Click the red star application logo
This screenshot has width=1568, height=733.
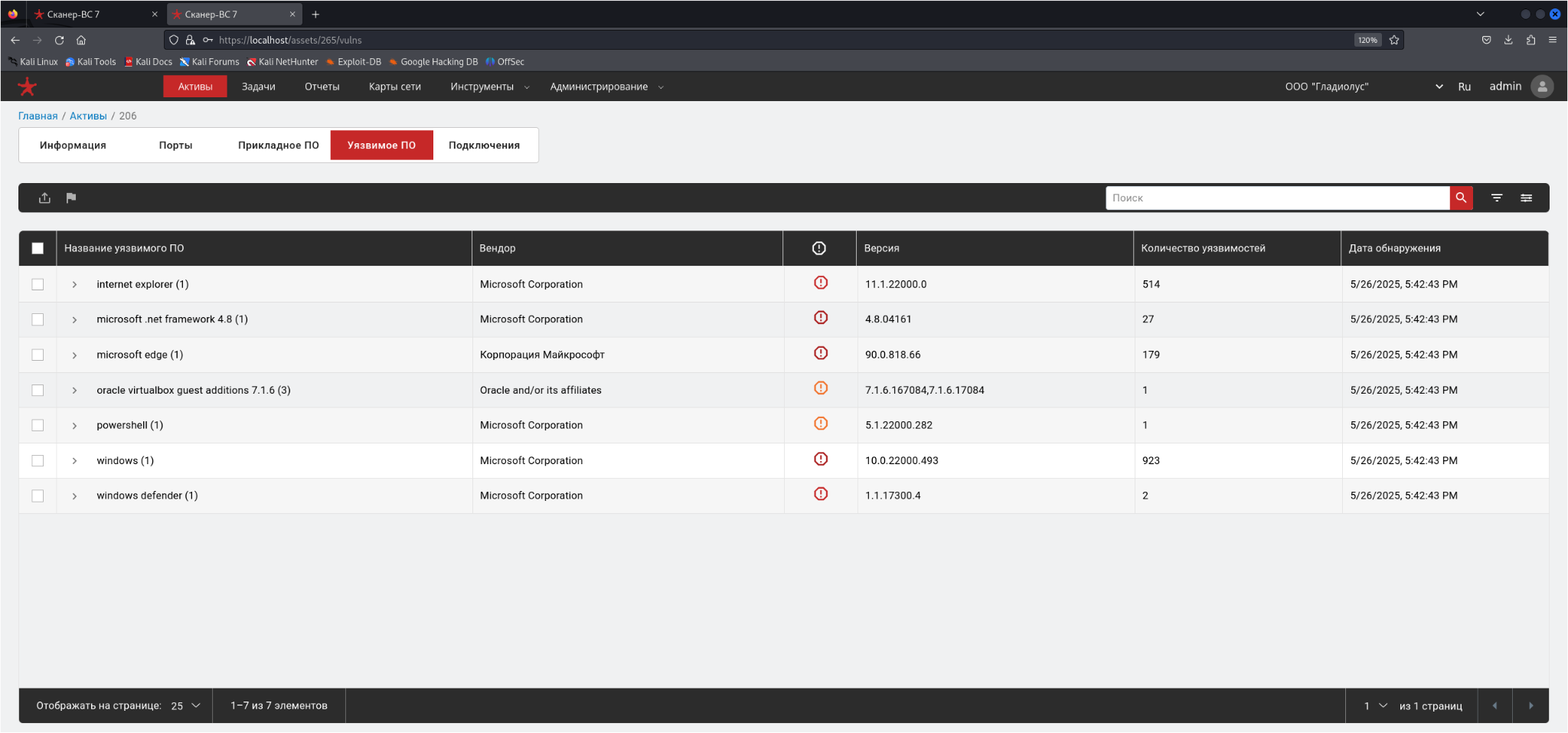[x=28, y=87]
